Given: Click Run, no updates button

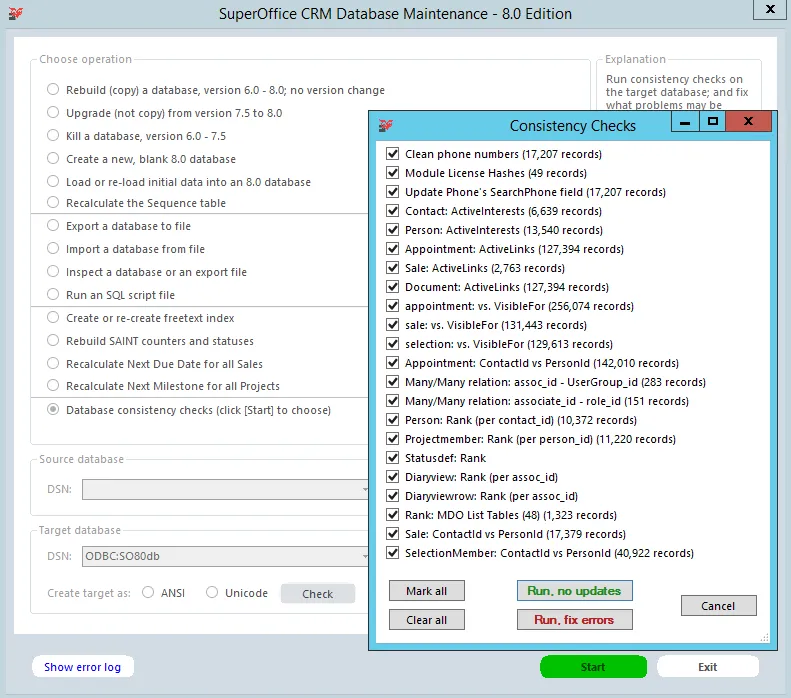Looking at the screenshot, I should (x=574, y=591).
